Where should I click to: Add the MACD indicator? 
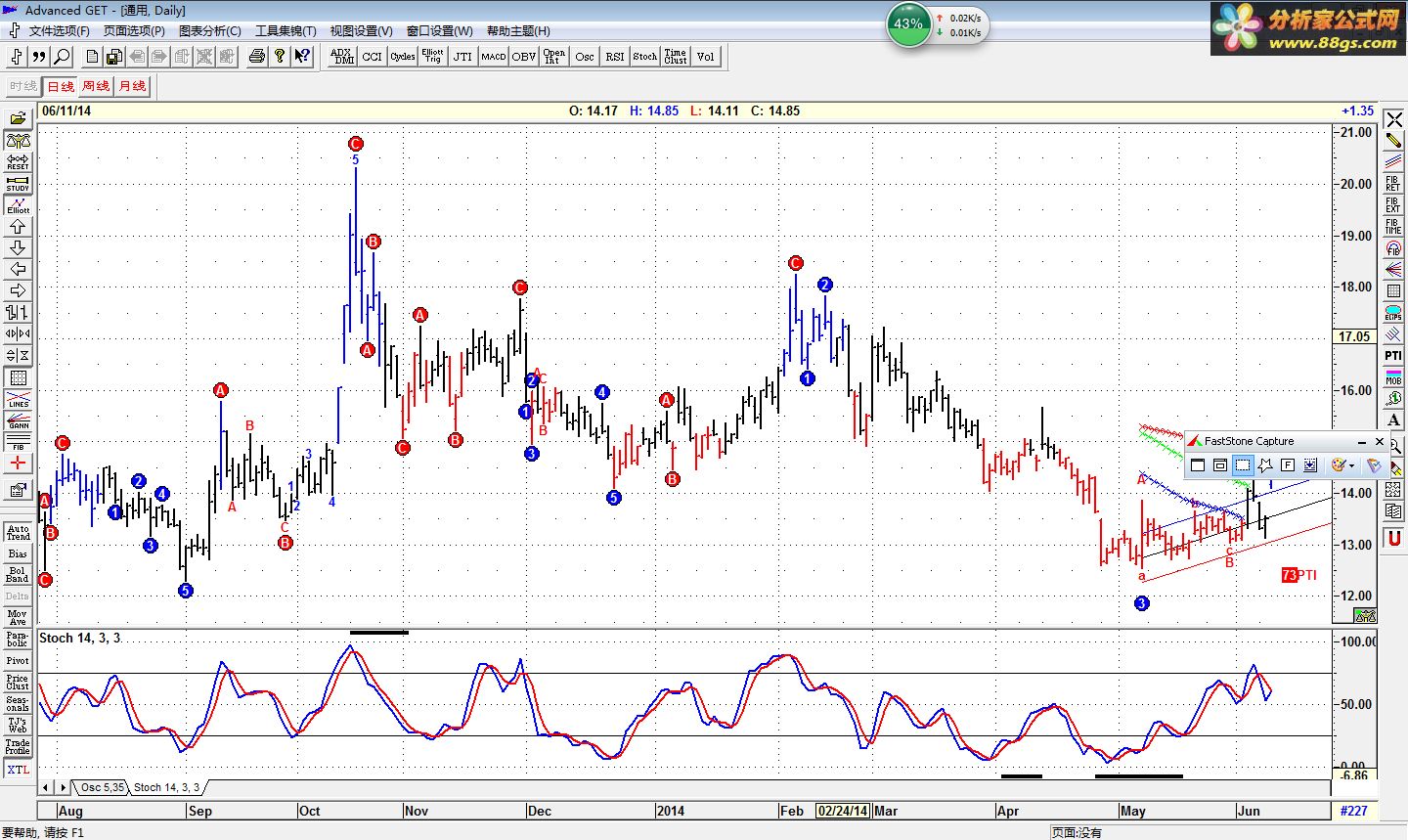494,57
